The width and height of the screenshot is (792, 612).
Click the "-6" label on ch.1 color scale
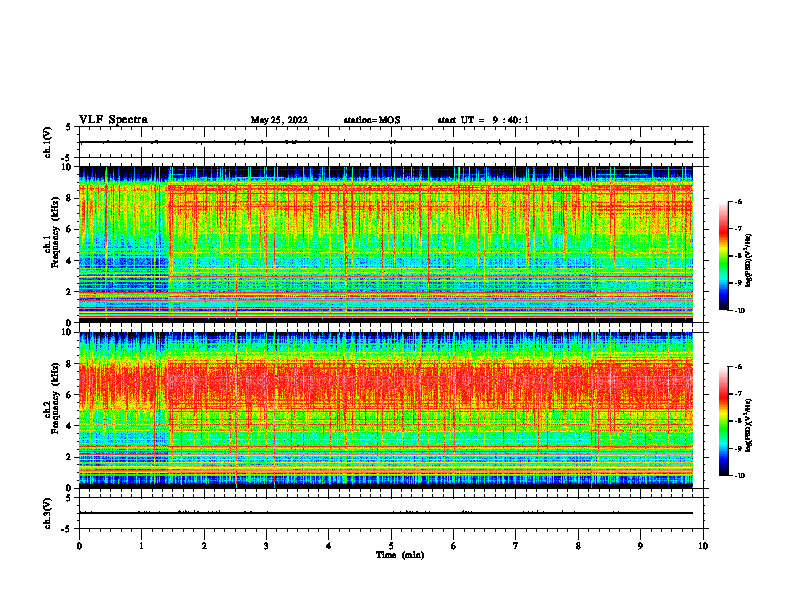click(x=738, y=201)
